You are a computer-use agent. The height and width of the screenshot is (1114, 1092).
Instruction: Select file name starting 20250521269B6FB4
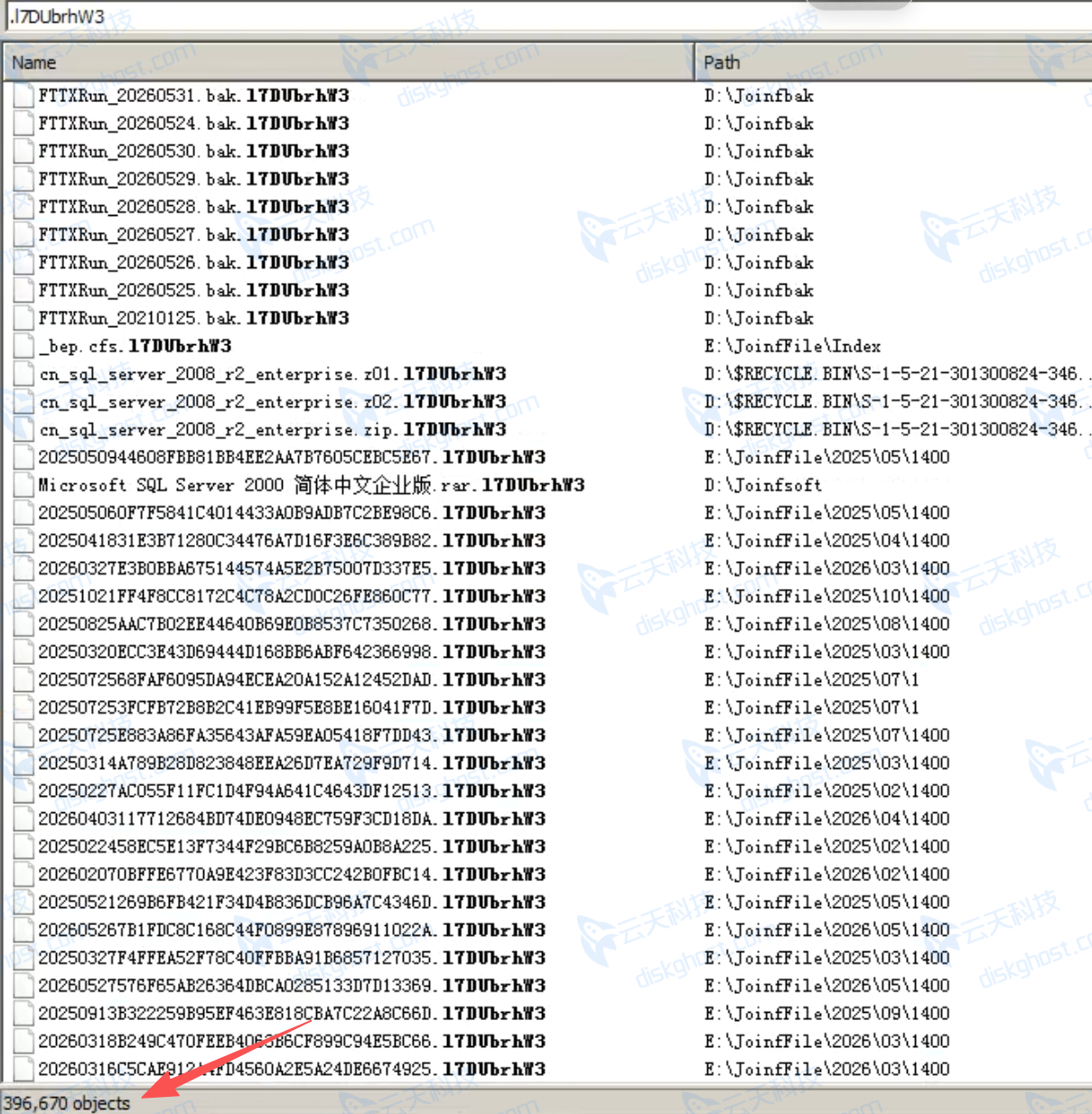coord(292,903)
